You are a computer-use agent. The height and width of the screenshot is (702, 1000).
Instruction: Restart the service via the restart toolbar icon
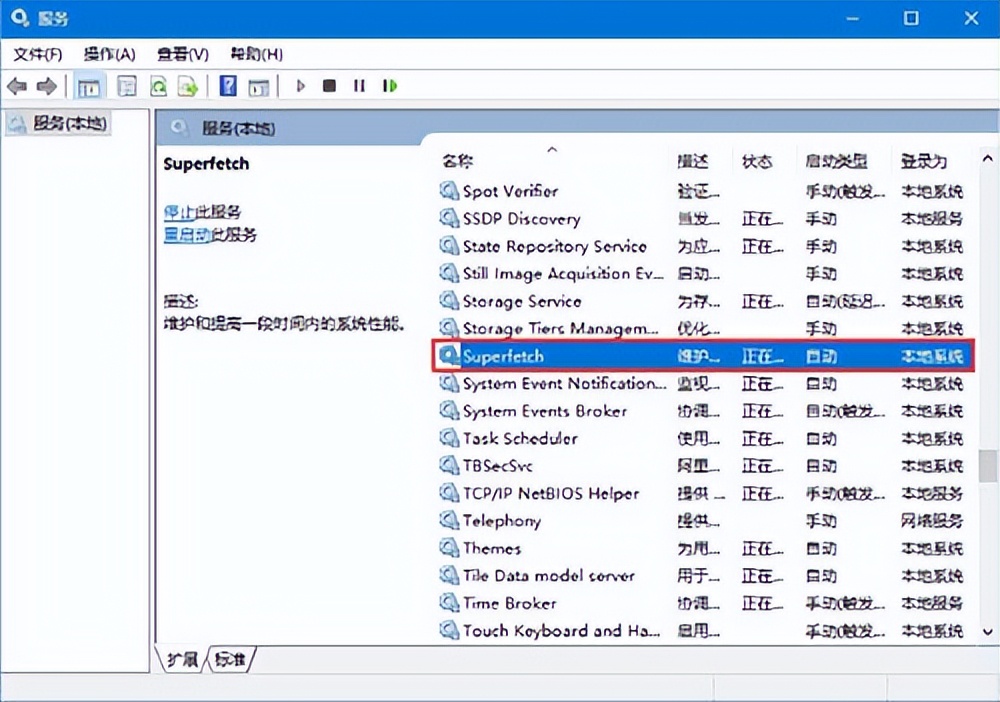(x=388, y=86)
